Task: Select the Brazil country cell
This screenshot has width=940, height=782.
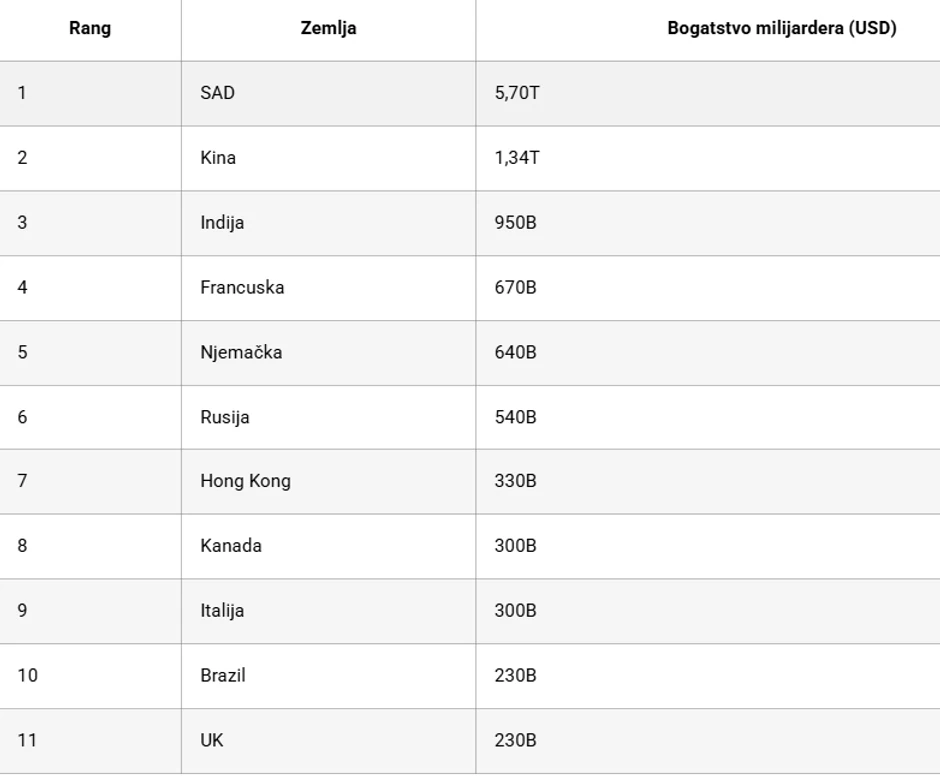Action: 223,676
